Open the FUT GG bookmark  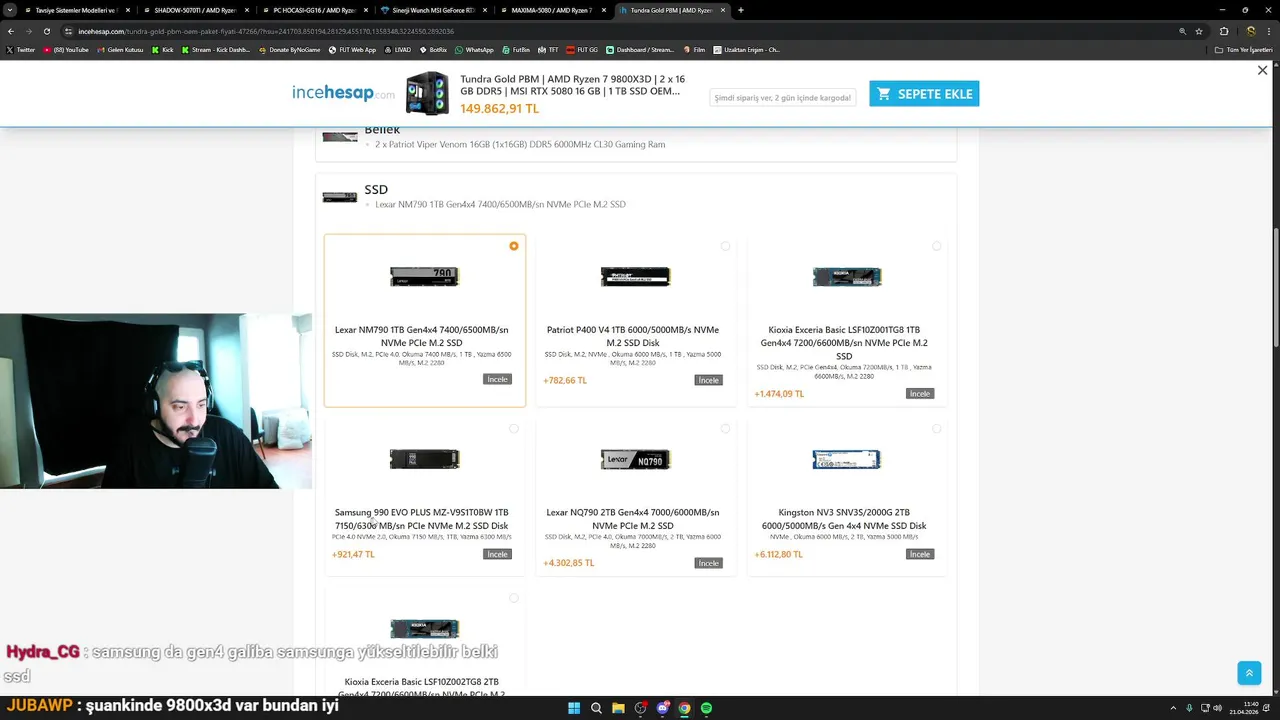point(582,49)
